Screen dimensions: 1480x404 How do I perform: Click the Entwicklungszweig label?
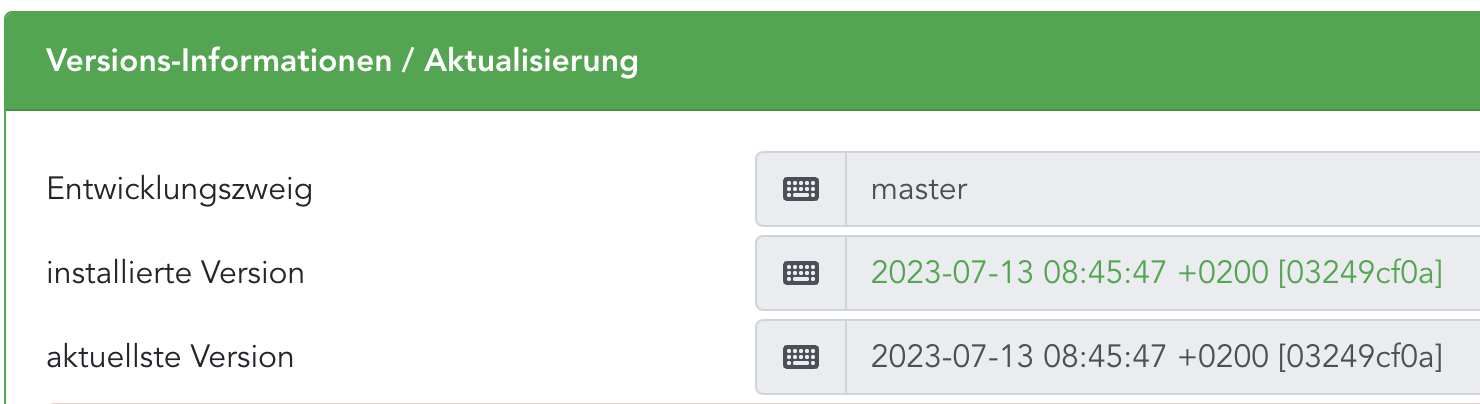[x=180, y=189]
